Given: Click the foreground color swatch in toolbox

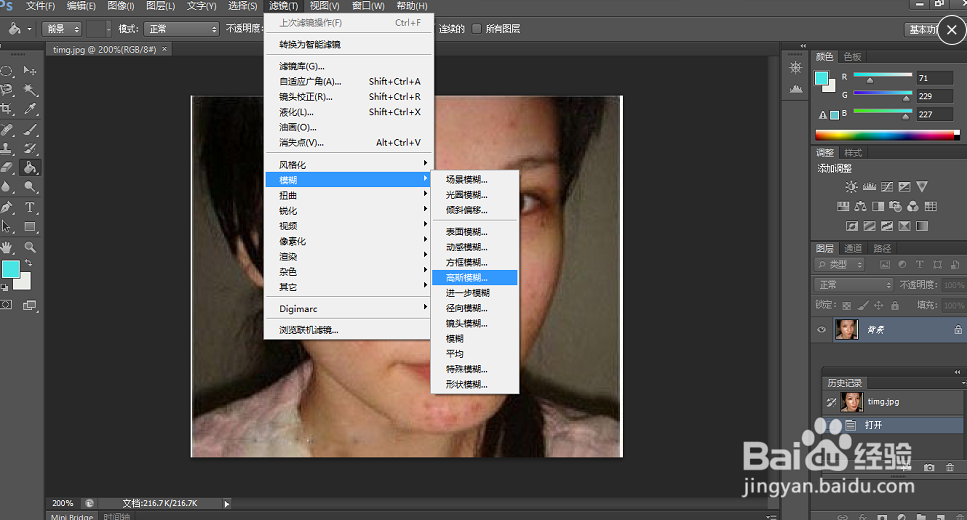Looking at the screenshot, I should (x=10, y=270).
